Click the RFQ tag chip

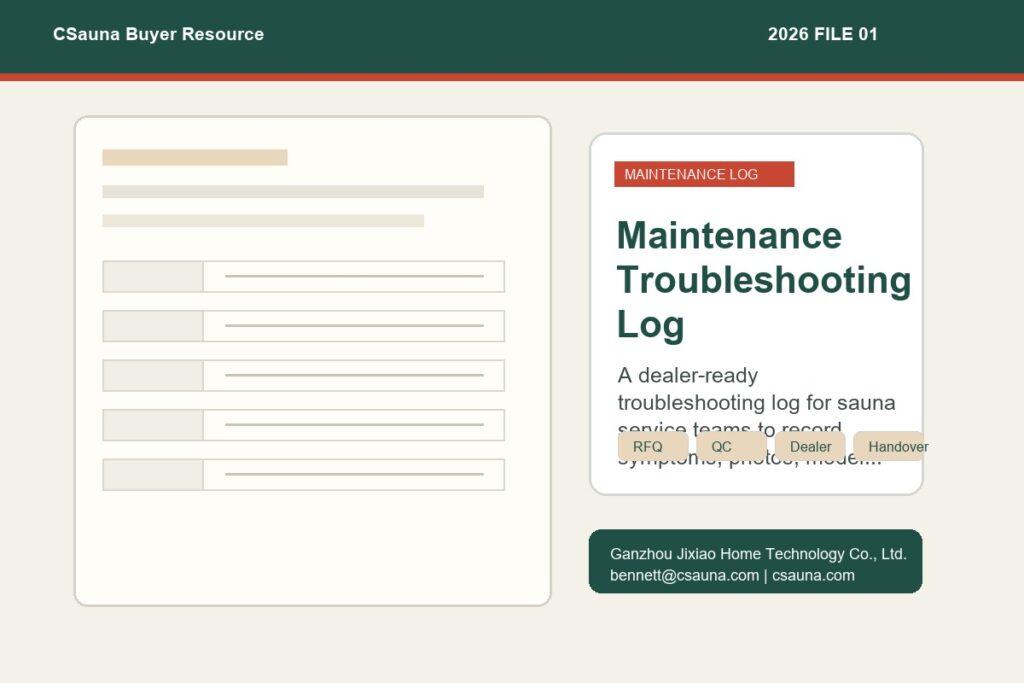(652, 447)
